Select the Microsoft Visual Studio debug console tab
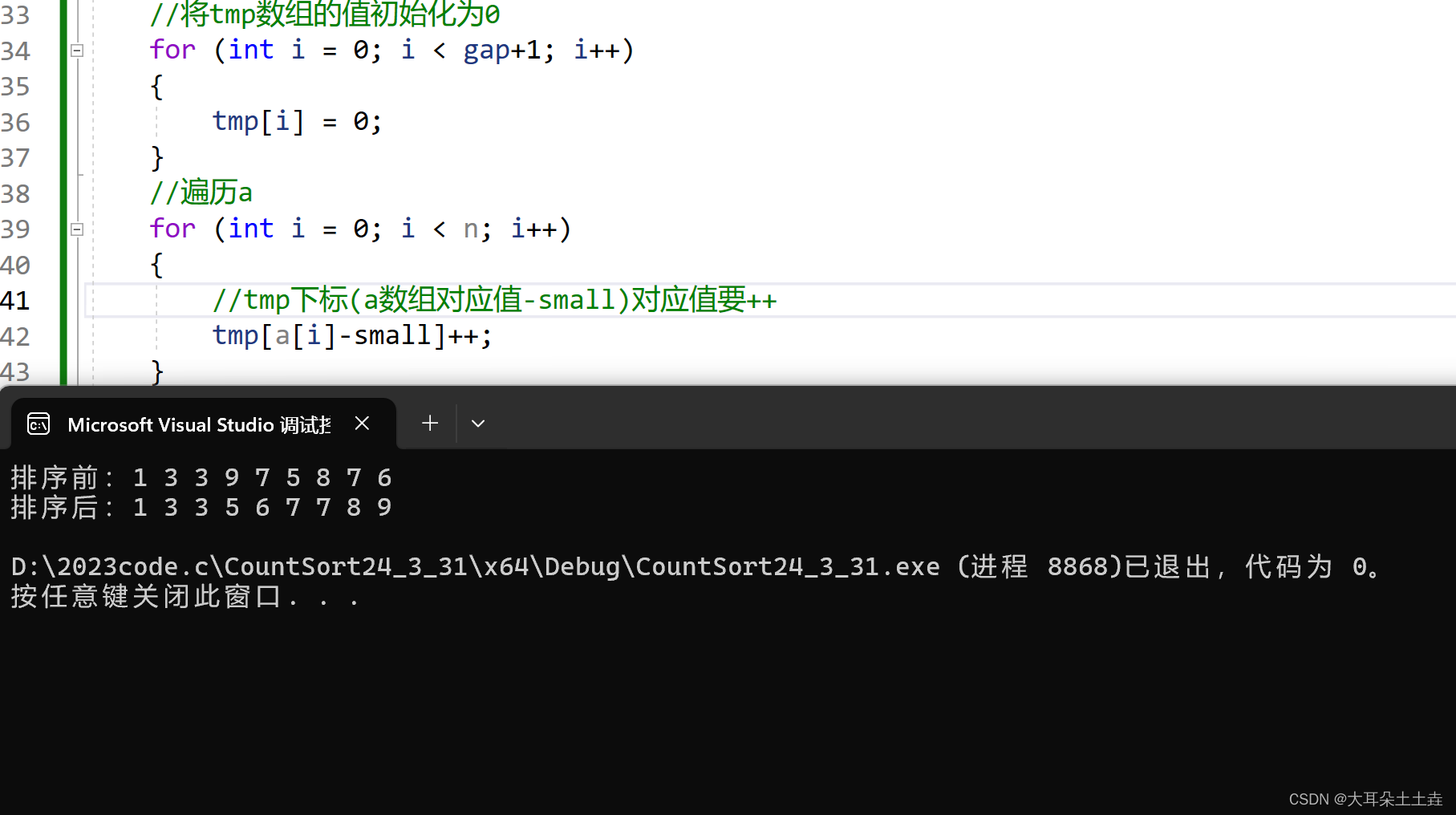 point(204,424)
